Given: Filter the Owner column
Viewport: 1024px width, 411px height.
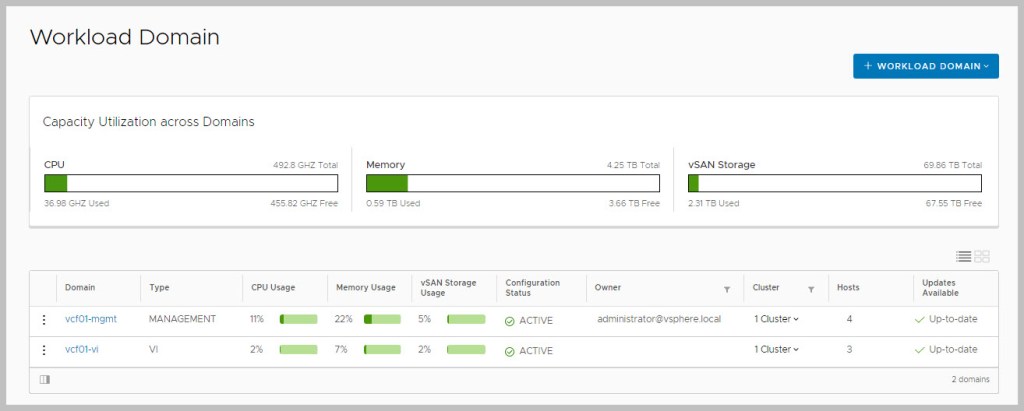Looking at the screenshot, I should 727,289.
